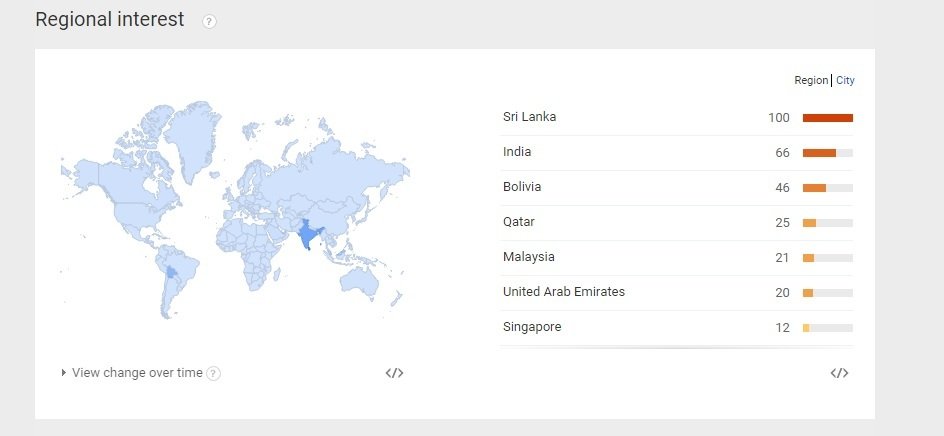This screenshot has width=944, height=436.
Task: Choose Qatar from the region list
Action: pos(518,222)
